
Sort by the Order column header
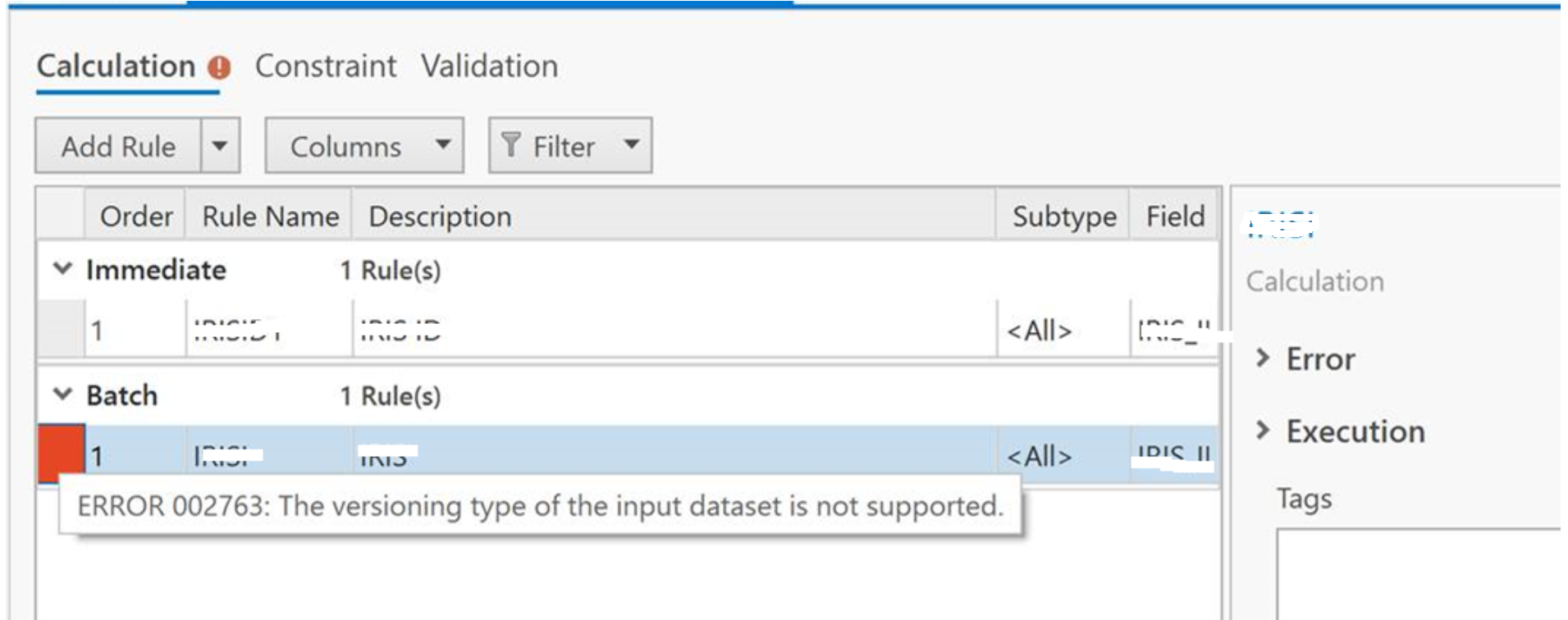[135, 217]
